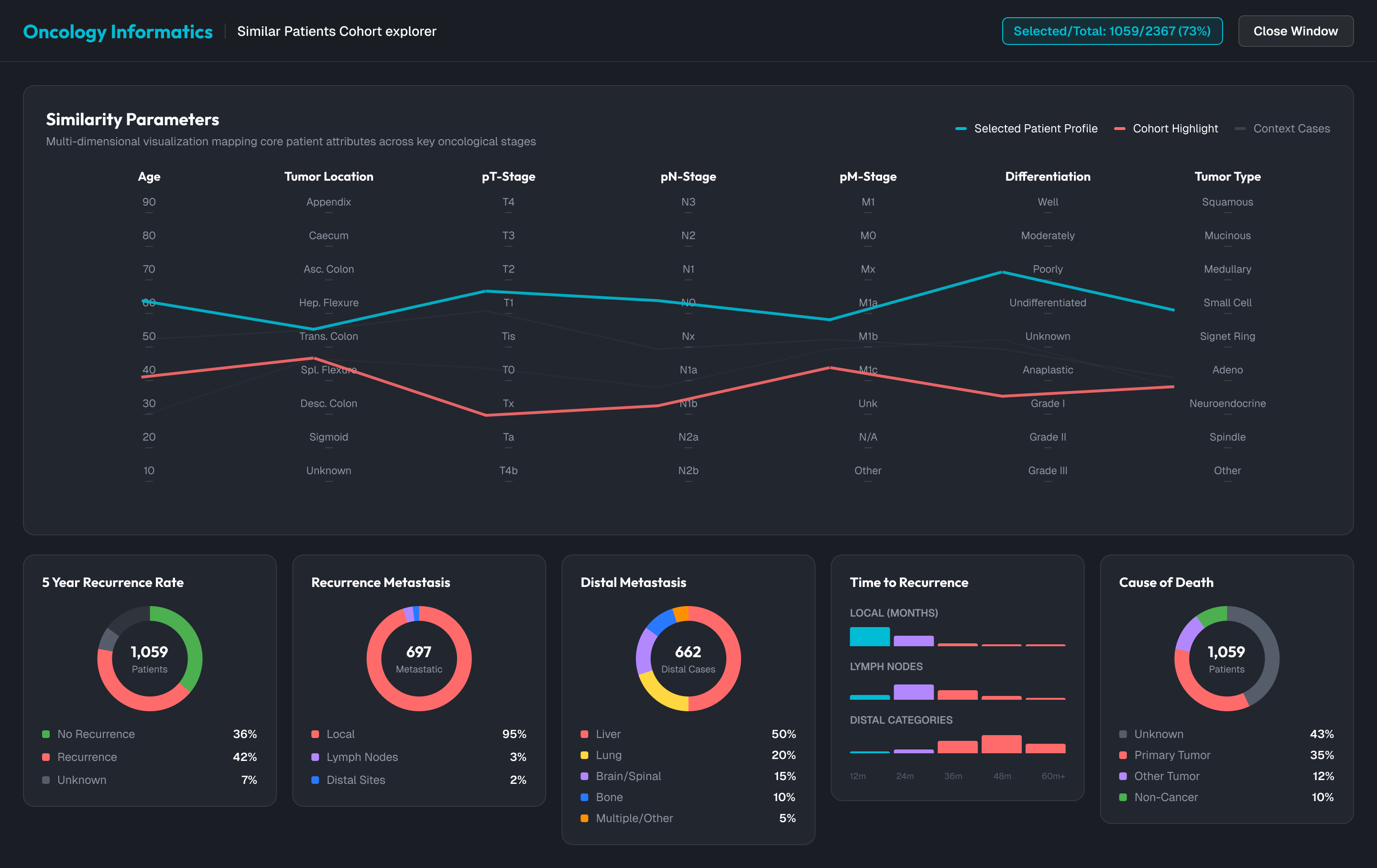Click the Distal Metastasis donut showing 662

click(x=688, y=659)
